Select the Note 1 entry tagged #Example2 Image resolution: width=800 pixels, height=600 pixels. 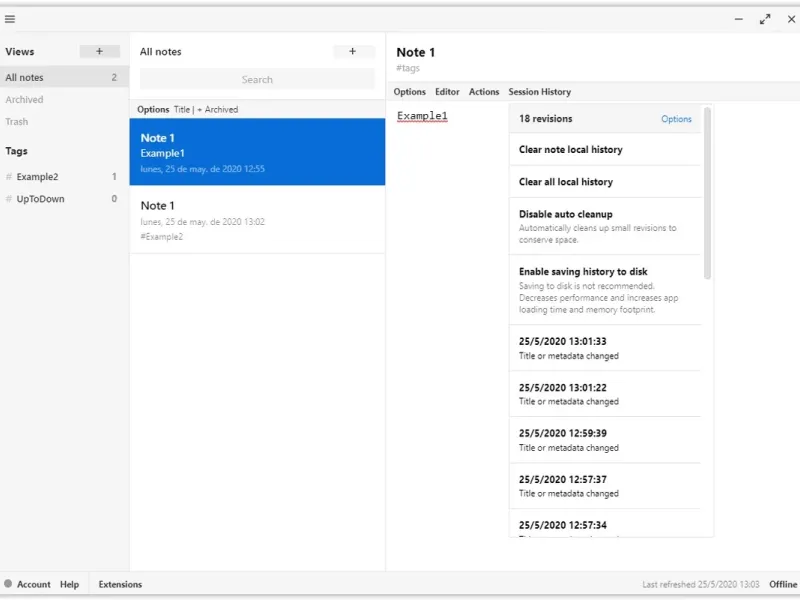[x=257, y=220]
